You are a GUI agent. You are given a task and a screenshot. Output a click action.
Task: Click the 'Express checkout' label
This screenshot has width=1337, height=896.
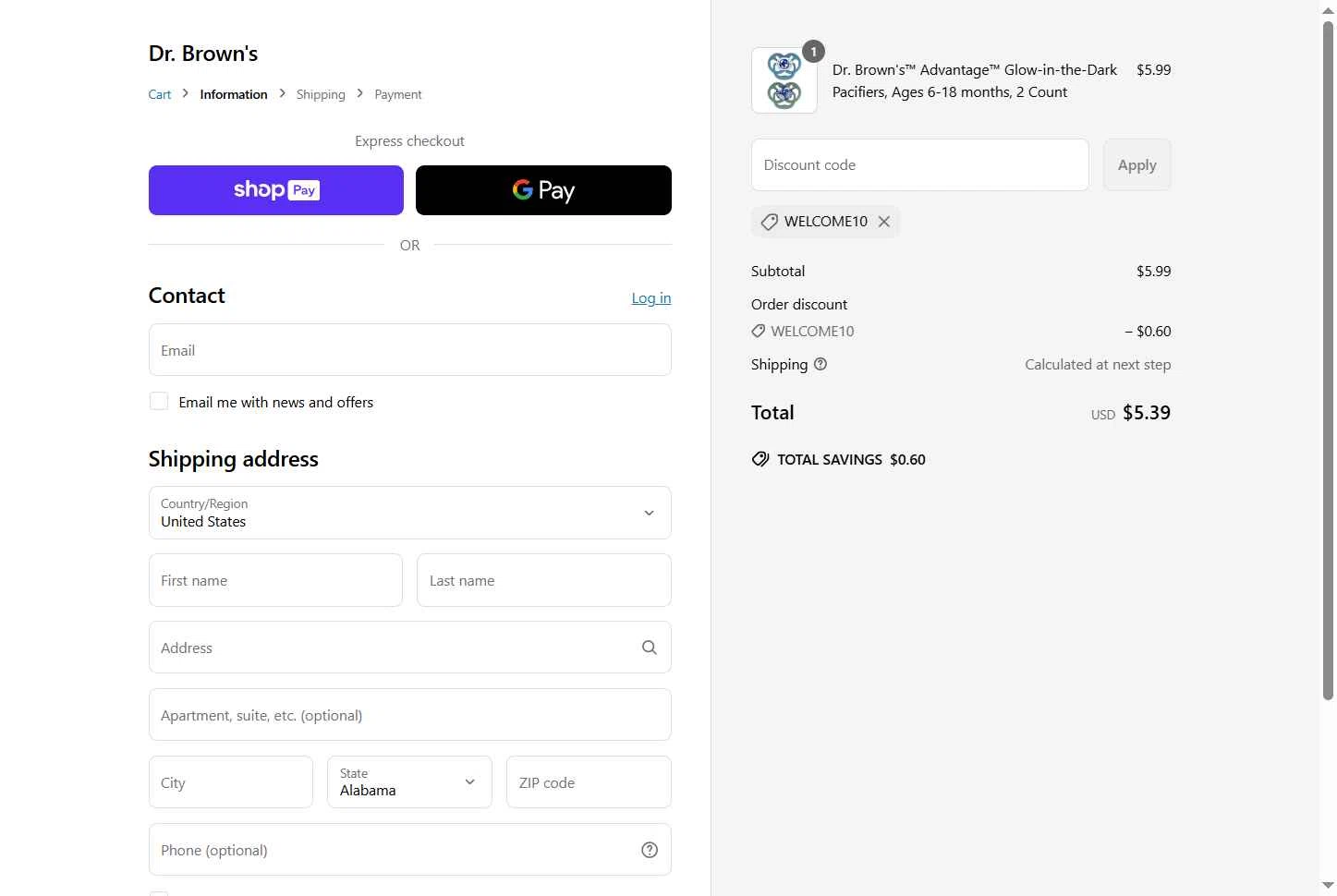410,141
